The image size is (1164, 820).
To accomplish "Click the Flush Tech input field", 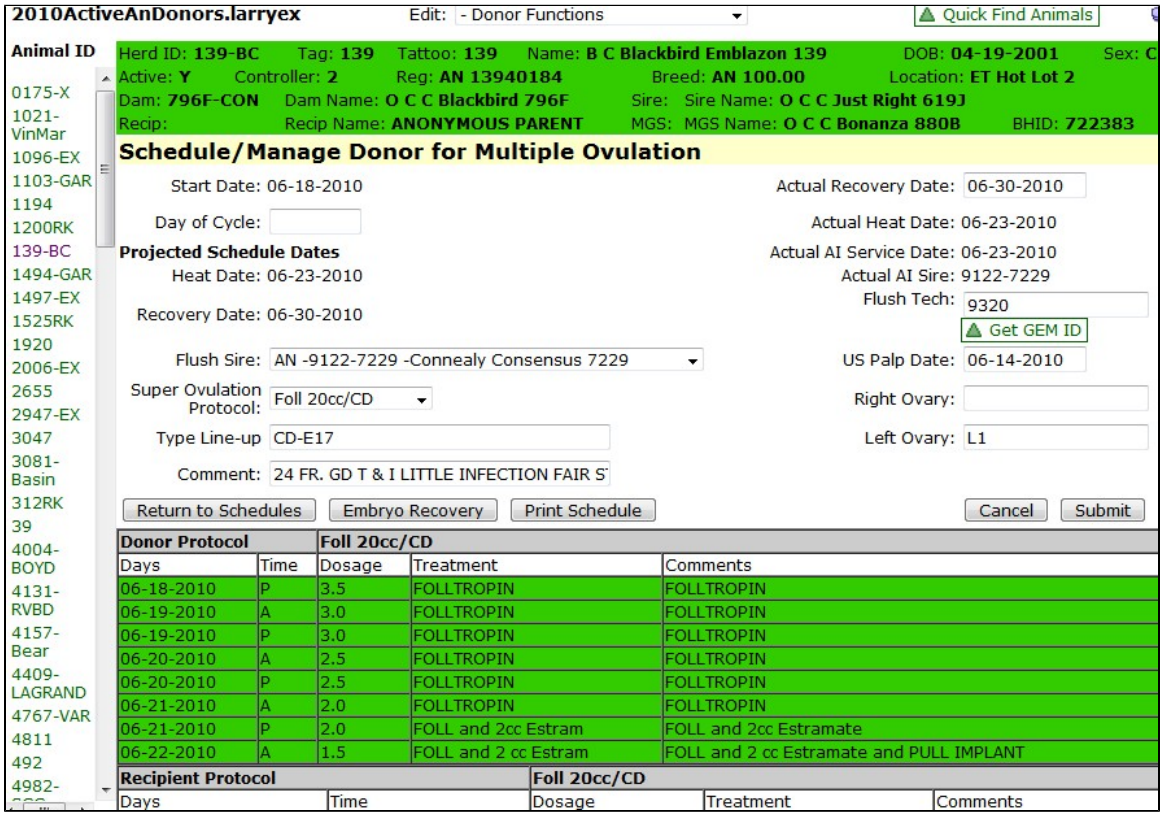I will tap(1056, 304).
